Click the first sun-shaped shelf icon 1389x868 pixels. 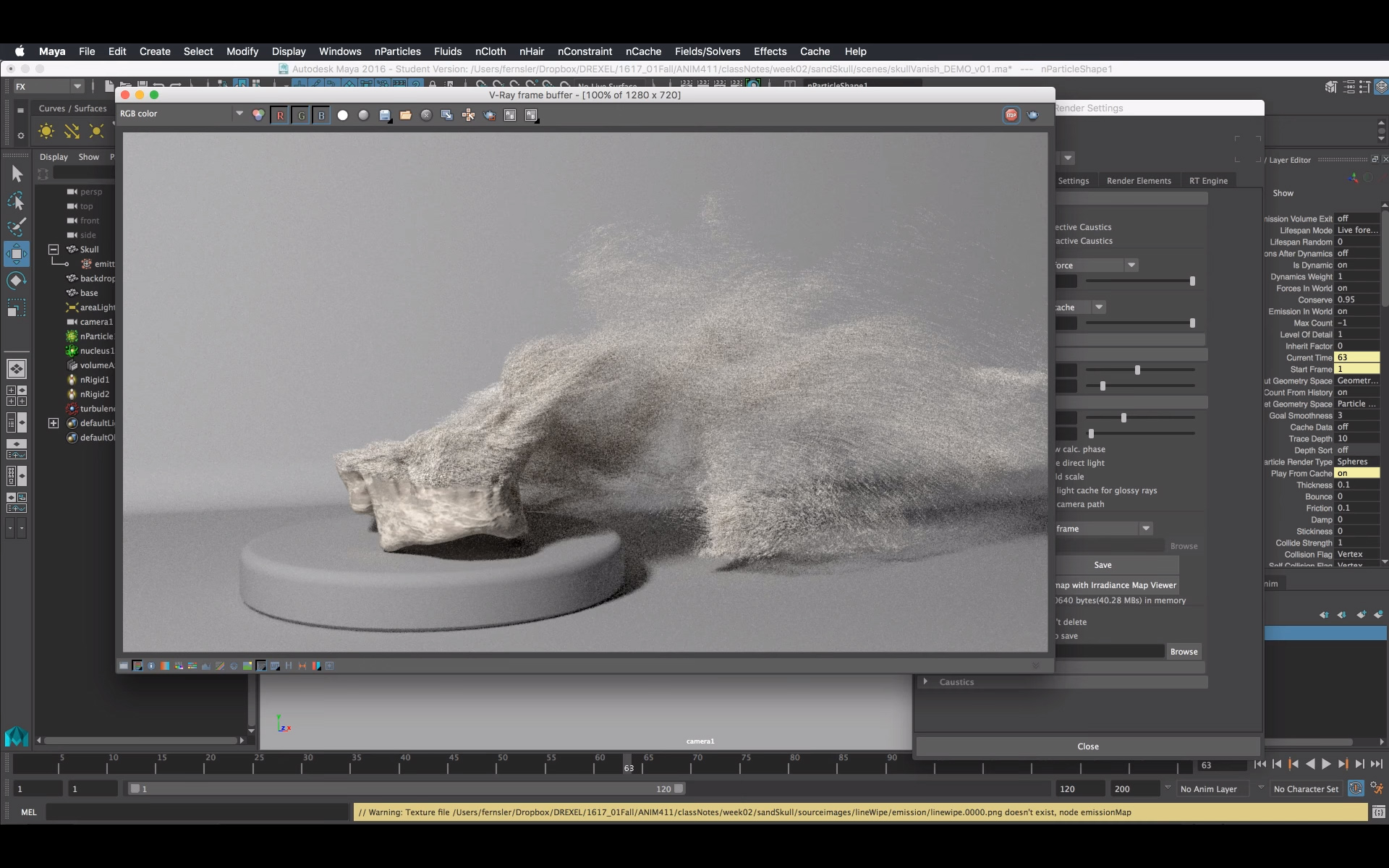46,131
